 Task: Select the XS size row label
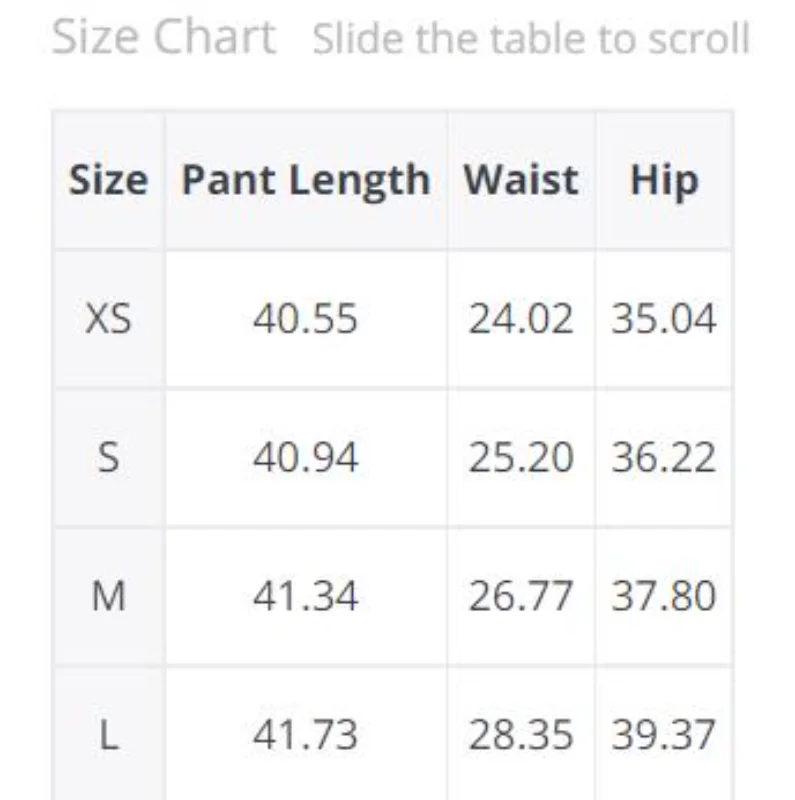108,319
